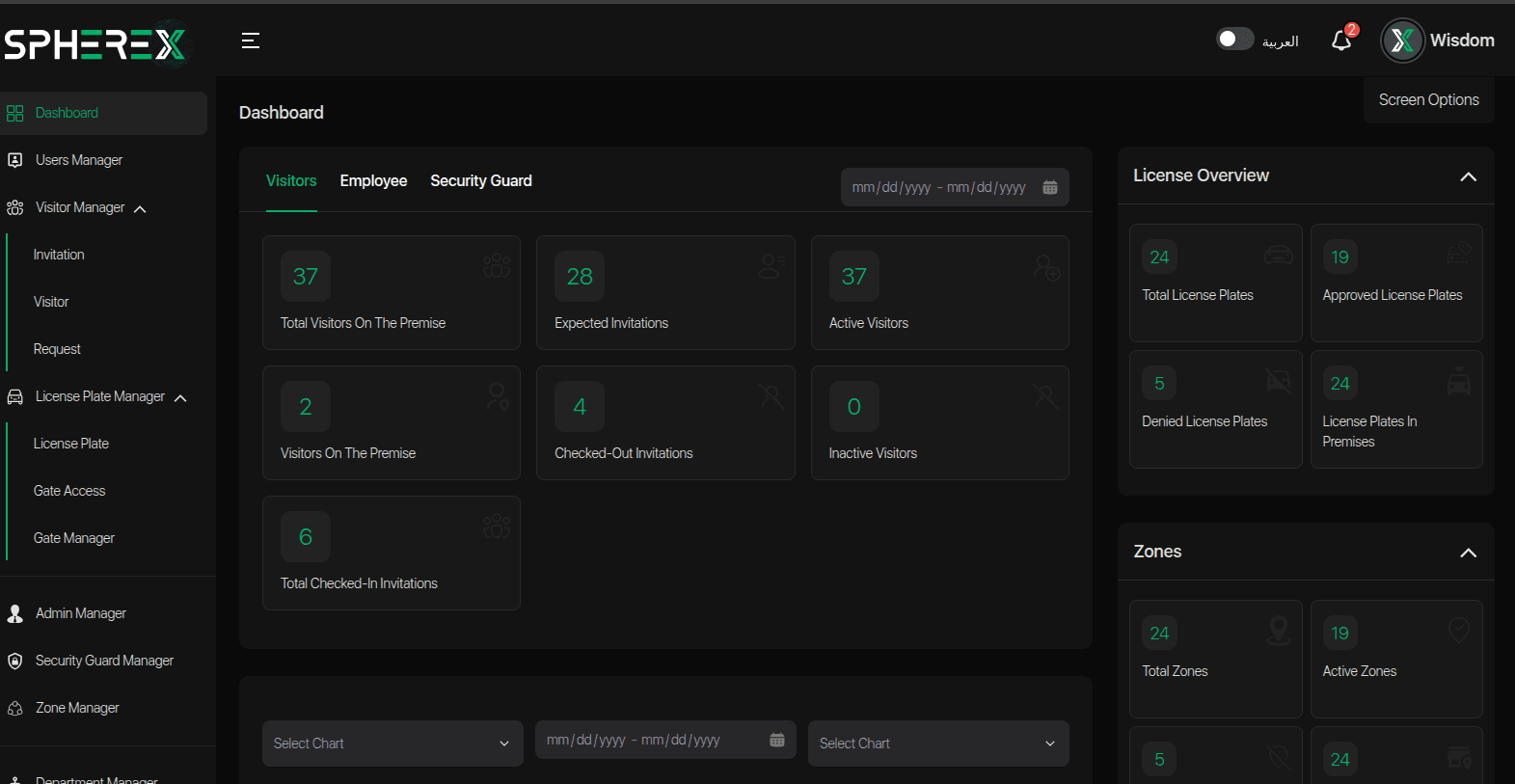Click the 24 Total Zones count

(x=1159, y=634)
